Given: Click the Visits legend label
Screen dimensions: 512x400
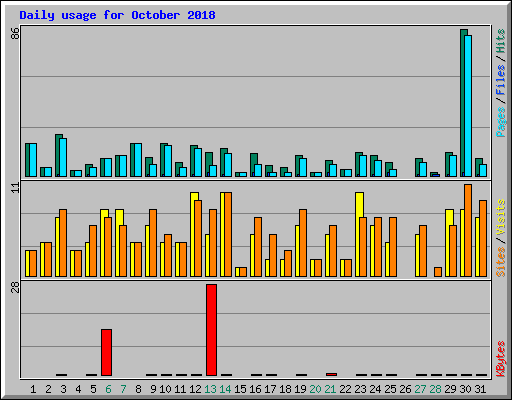Looking at the screenshot, I should pos(500,217).
